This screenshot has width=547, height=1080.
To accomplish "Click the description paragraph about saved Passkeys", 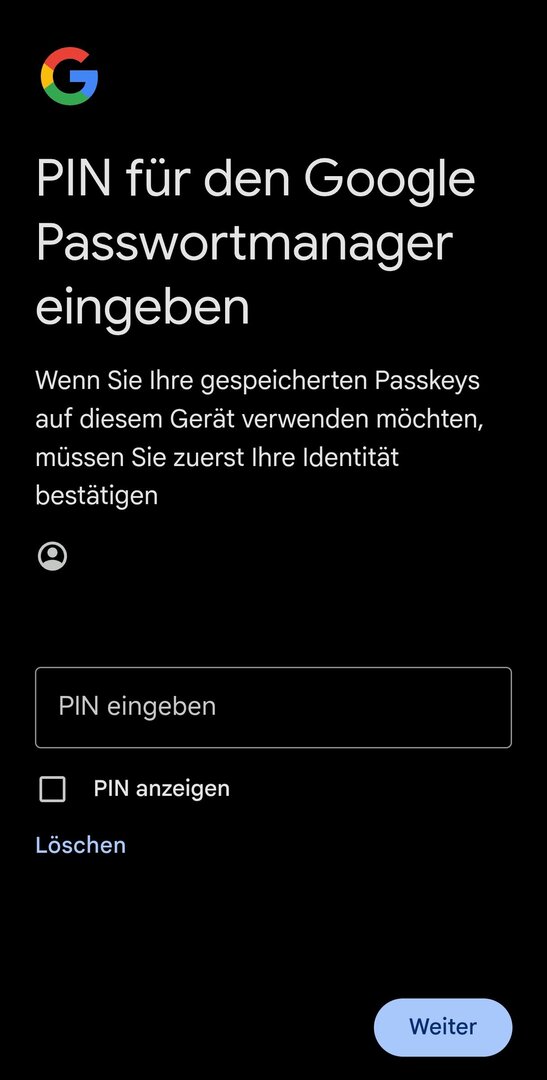I will click(x=259, y=437).
